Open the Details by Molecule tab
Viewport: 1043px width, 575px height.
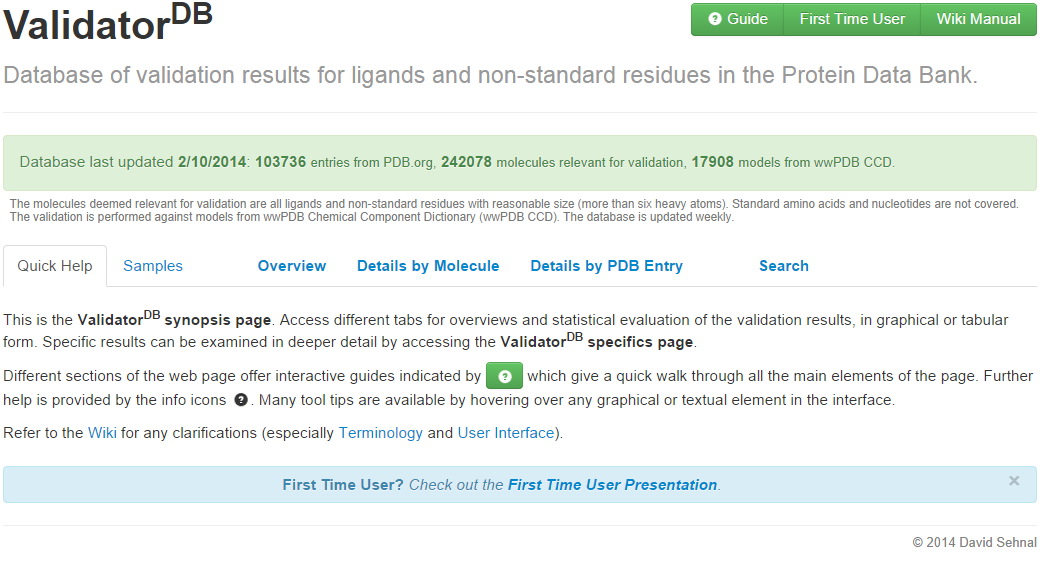428,266
